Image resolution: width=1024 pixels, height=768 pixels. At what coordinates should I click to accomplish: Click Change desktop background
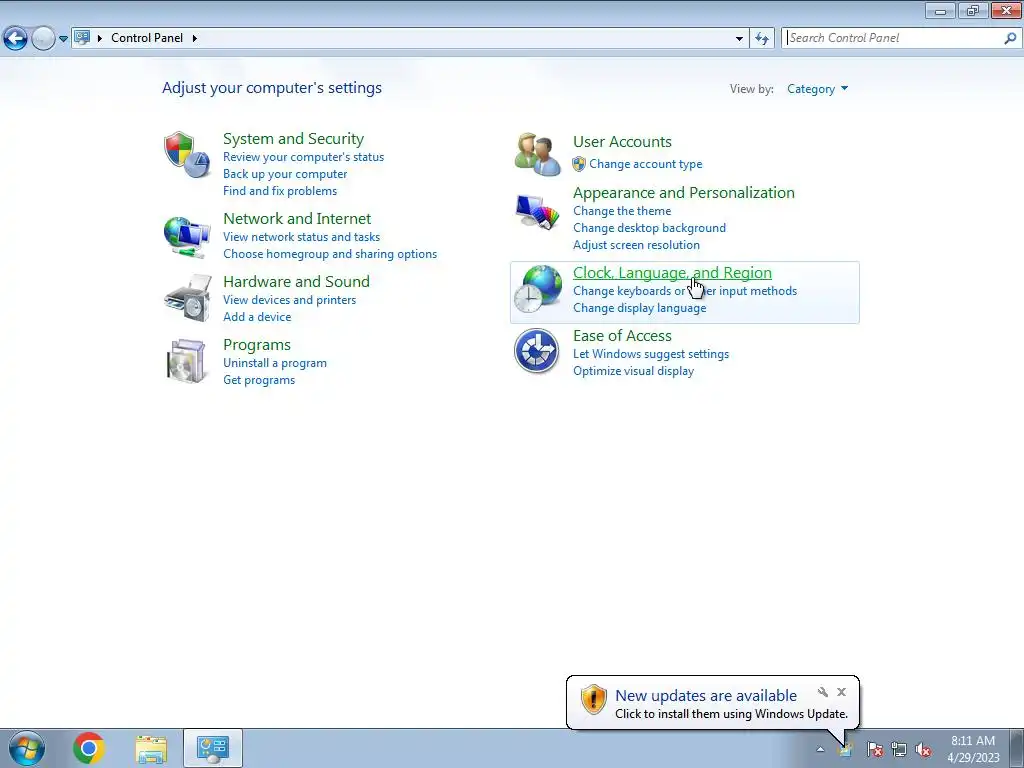[x=649, y=228]
